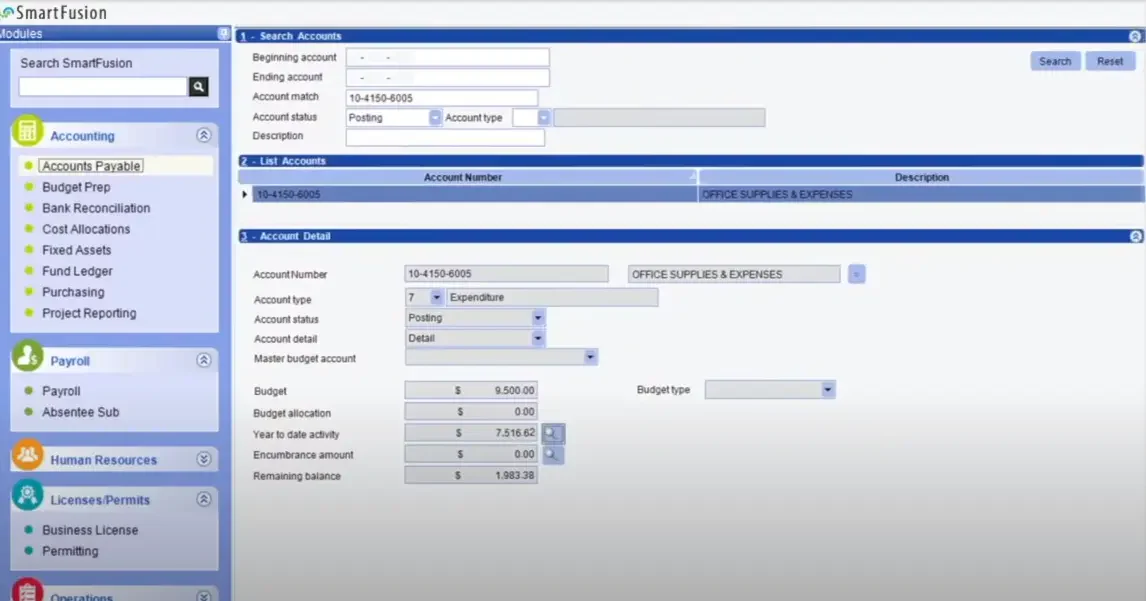Click the Encumbrance amount value field
This screenshot has width=1146, height=601.
pos(471,454)
